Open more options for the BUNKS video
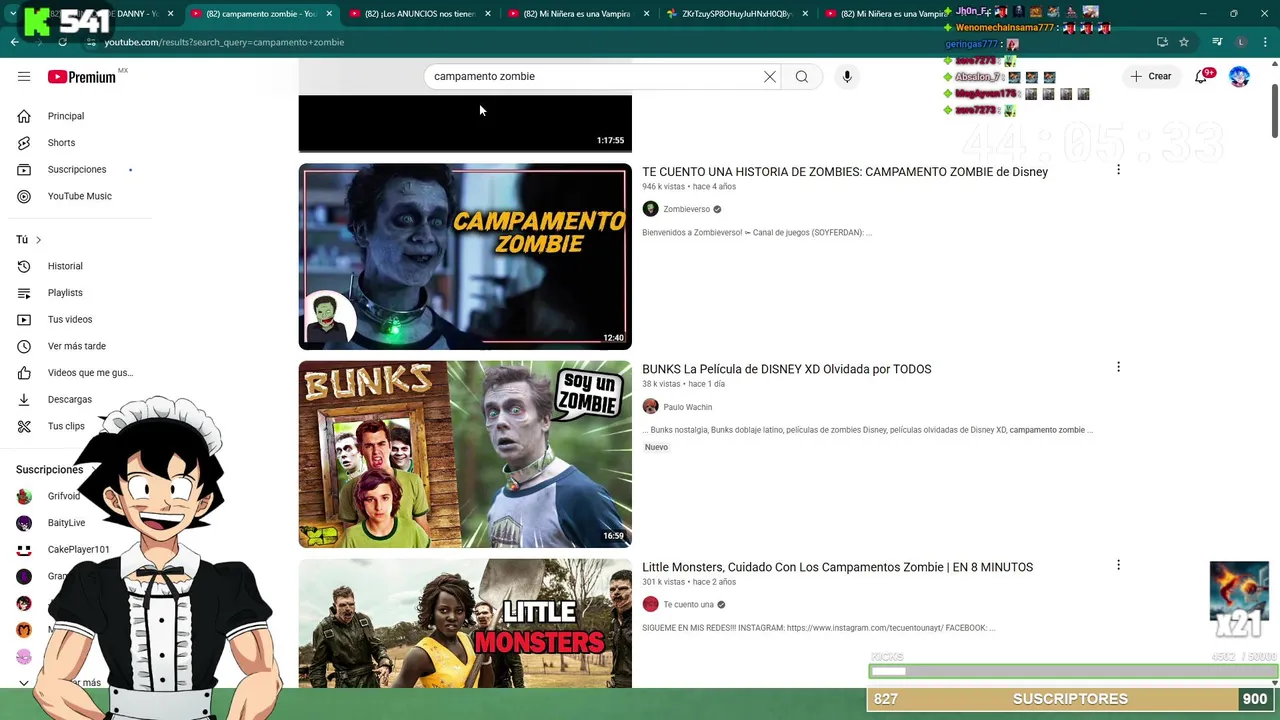Screen dimensions: 1280x720 tap(1118, 367)
